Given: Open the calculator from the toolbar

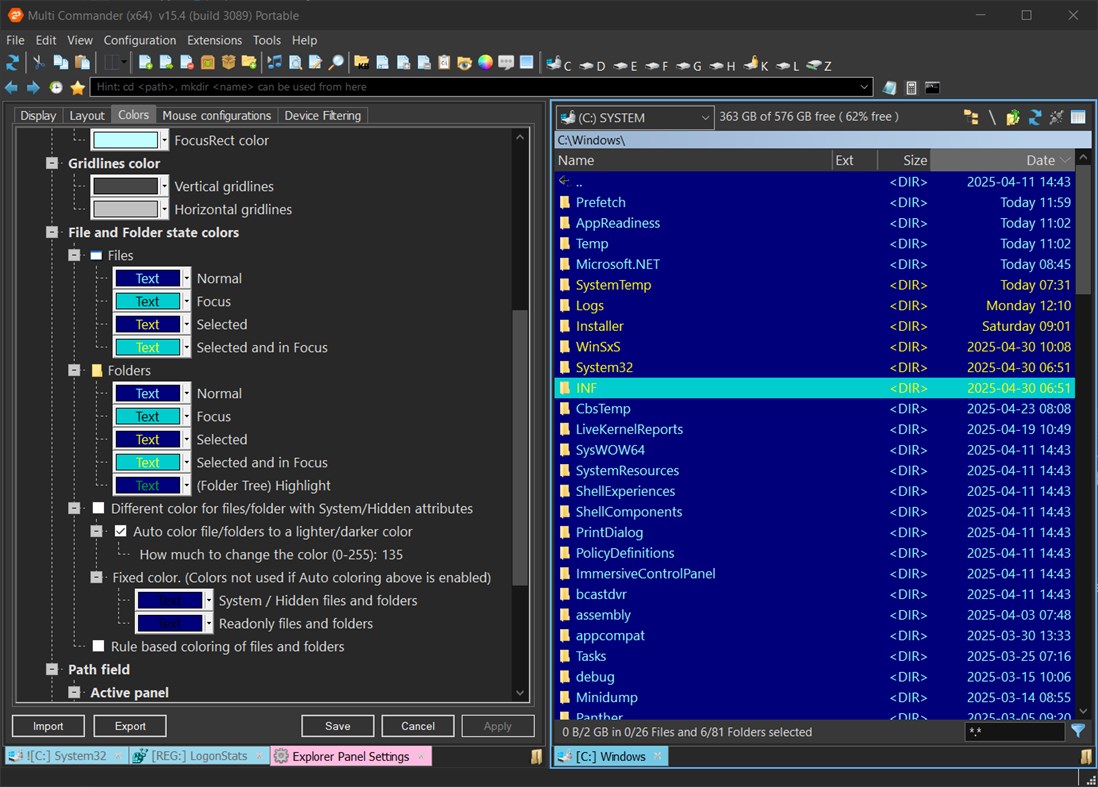Looking at the screenshot, I should tap(911, 89).
